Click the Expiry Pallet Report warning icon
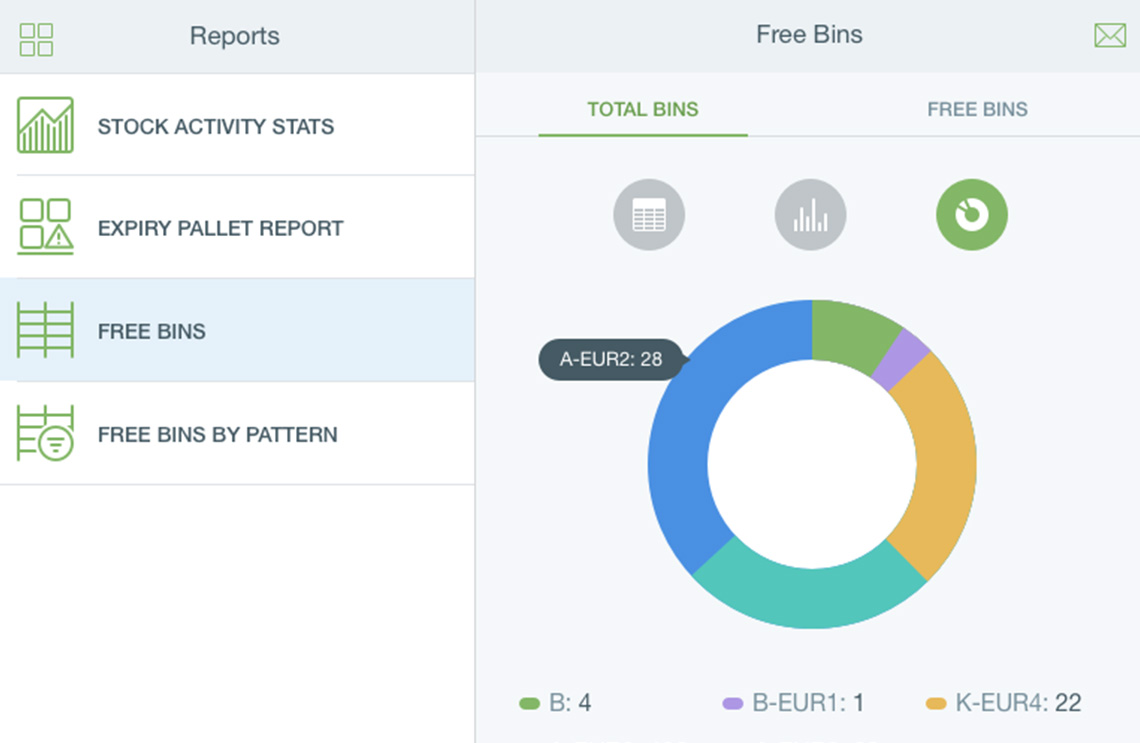 coord(45,227)
